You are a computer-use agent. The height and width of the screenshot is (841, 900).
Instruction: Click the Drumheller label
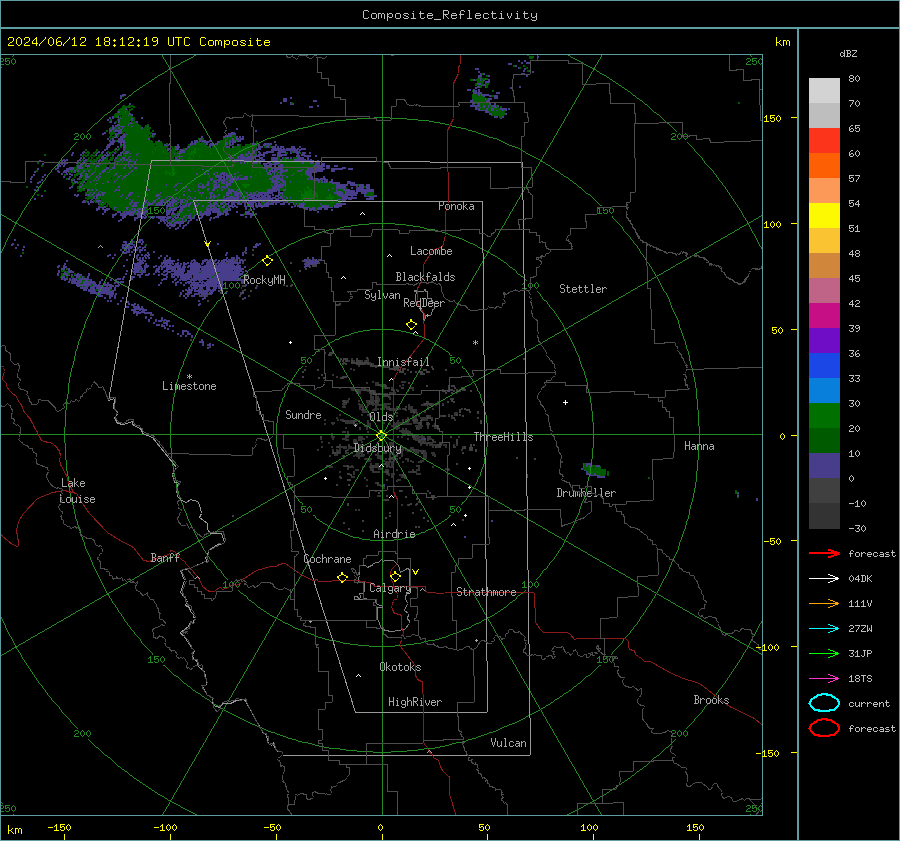click(x=586, y=493)
